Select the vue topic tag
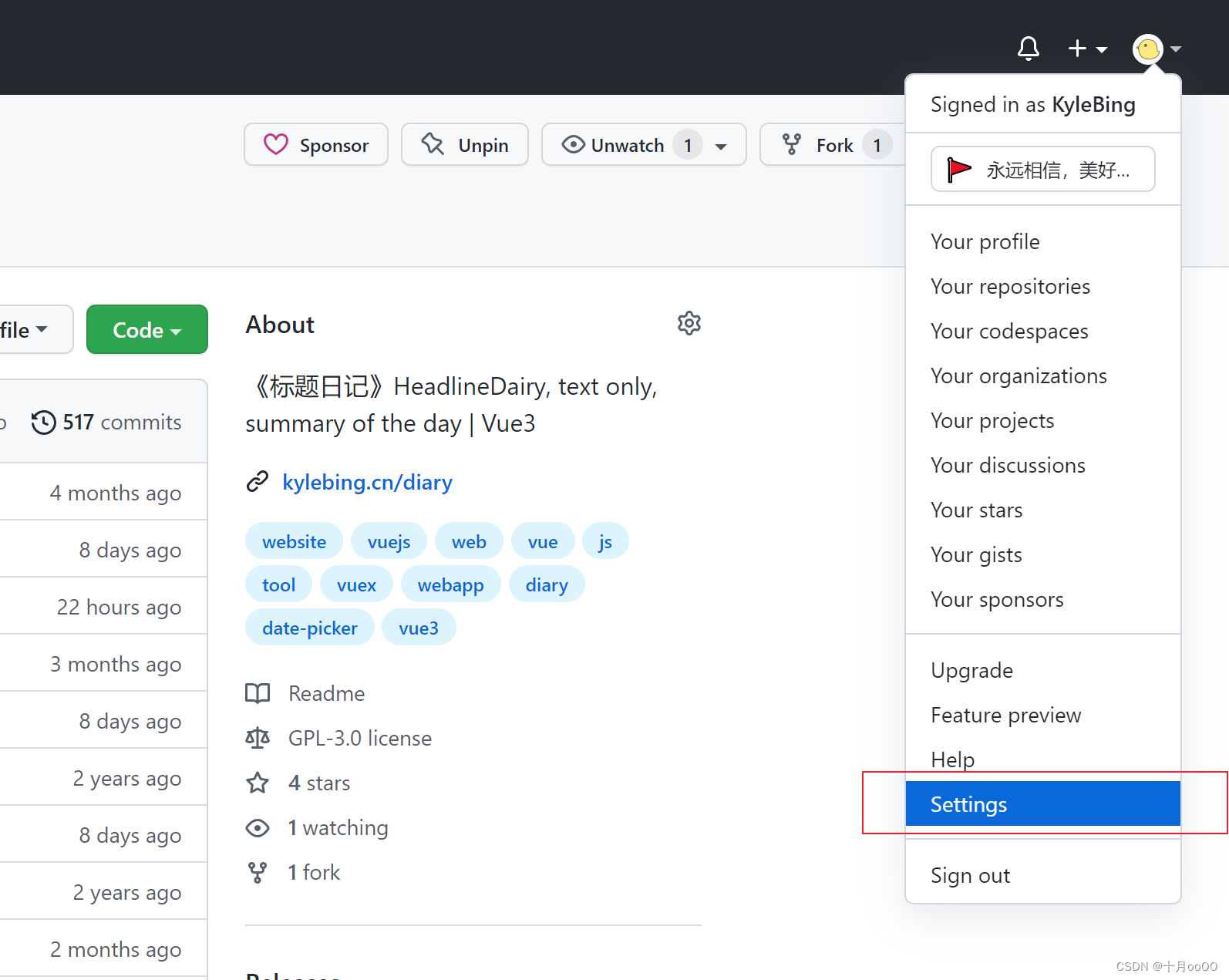This screenshot has height=980, width=1229. (543, 541)
